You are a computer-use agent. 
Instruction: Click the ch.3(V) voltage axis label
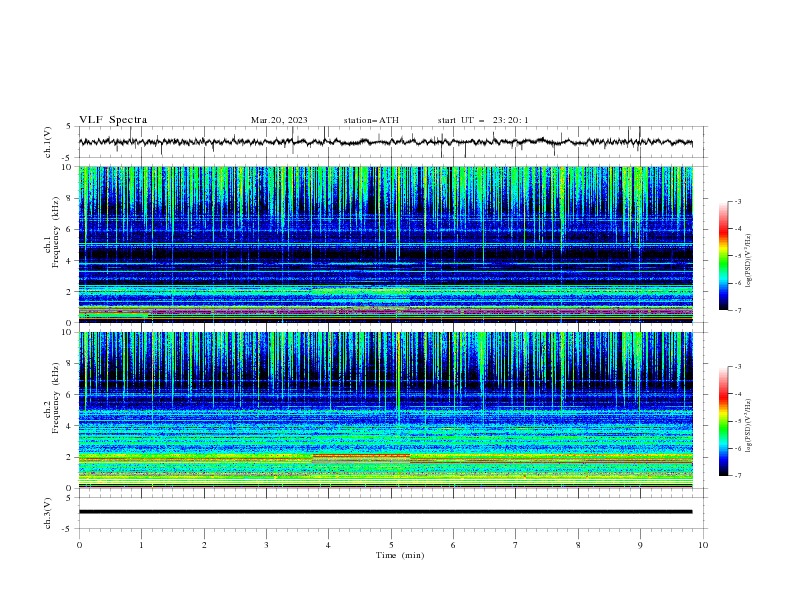tap(48, 513)
